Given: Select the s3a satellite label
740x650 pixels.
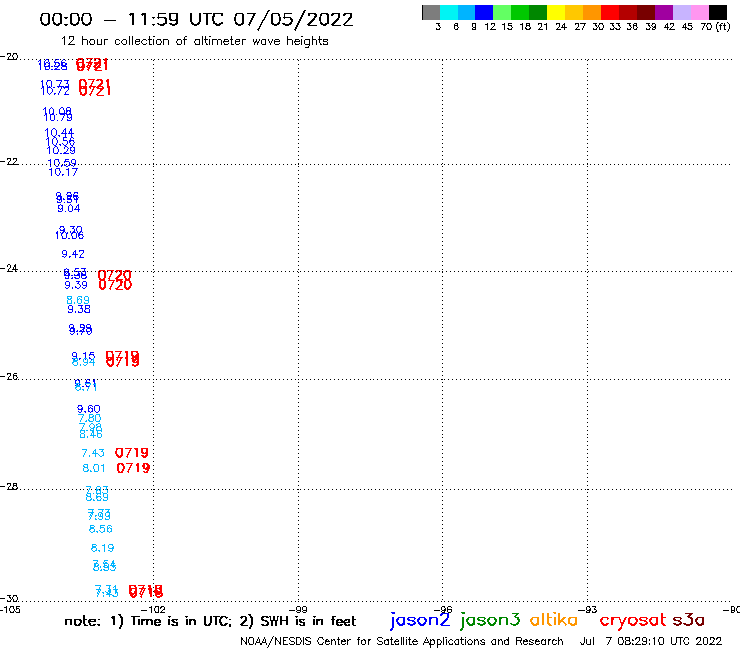Looking at the screenshot, I should pos(689,620).
